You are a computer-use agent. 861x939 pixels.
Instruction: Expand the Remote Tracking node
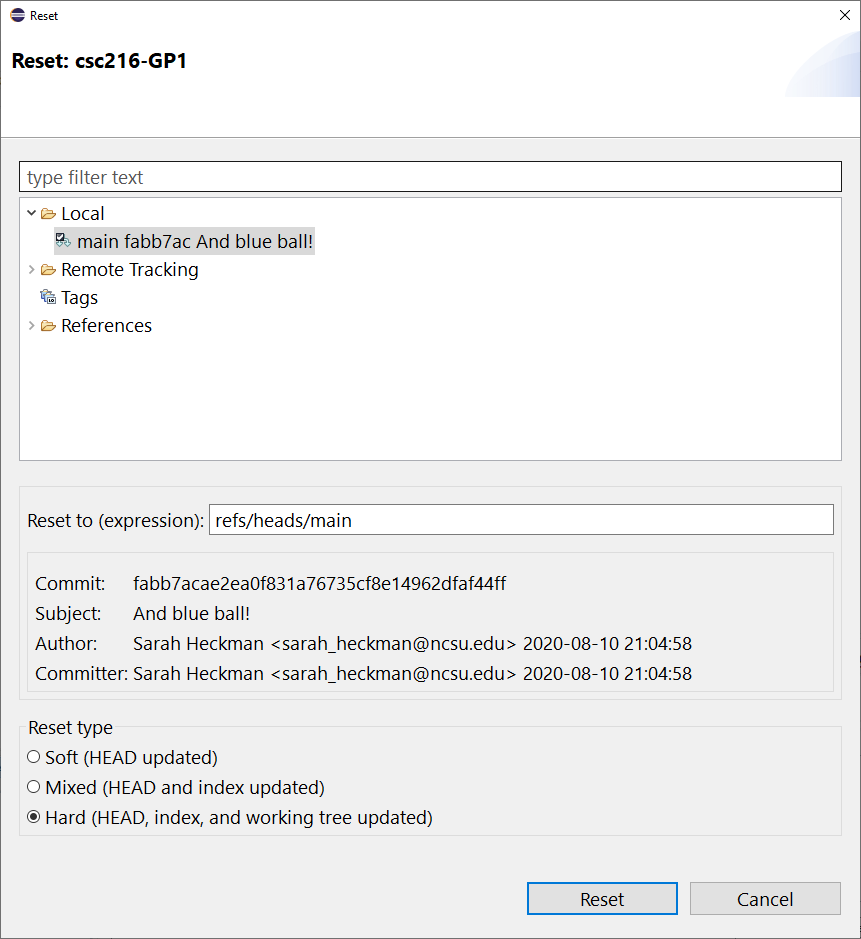tap(32, 270)
